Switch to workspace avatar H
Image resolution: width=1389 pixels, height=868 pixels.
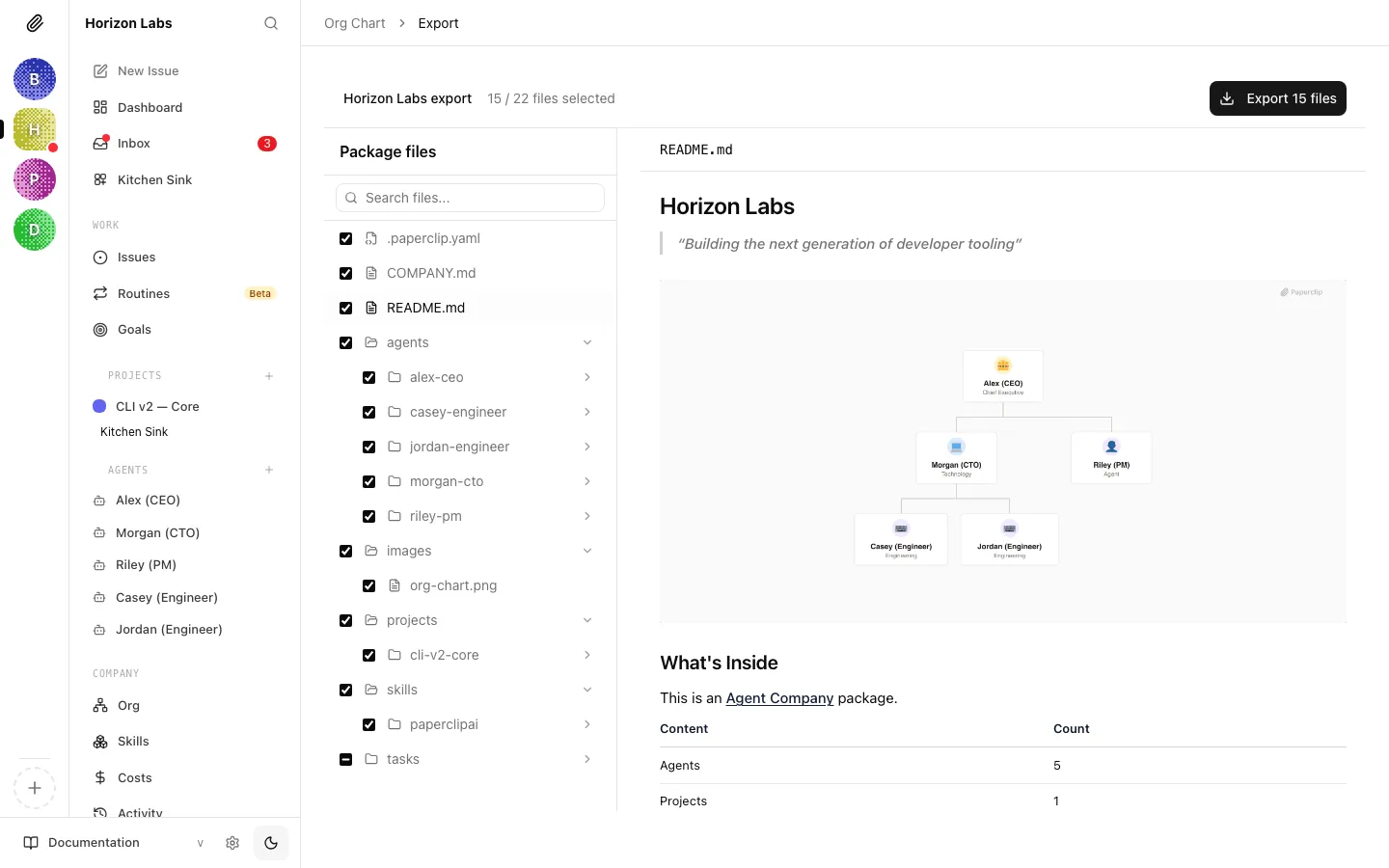click(x=35, y=129)
